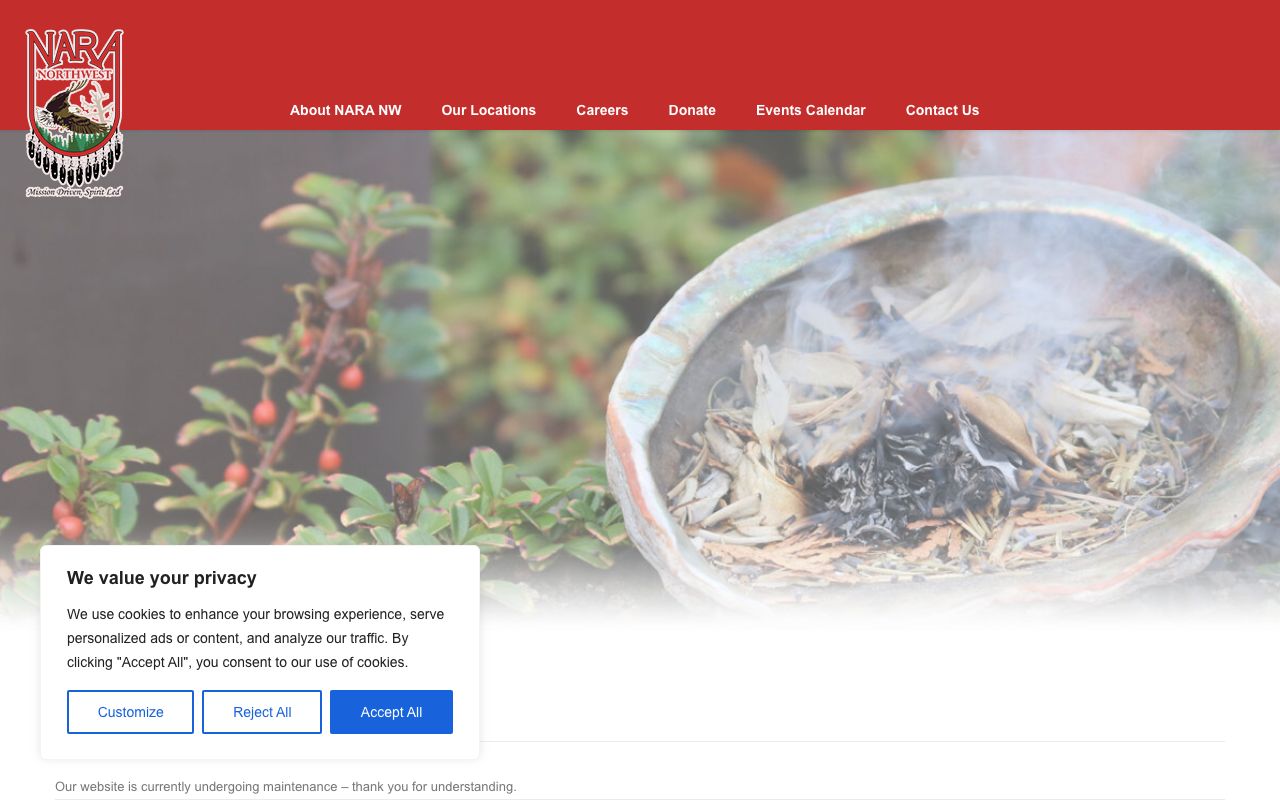Go to the Careers page

(x=602, y=110)
